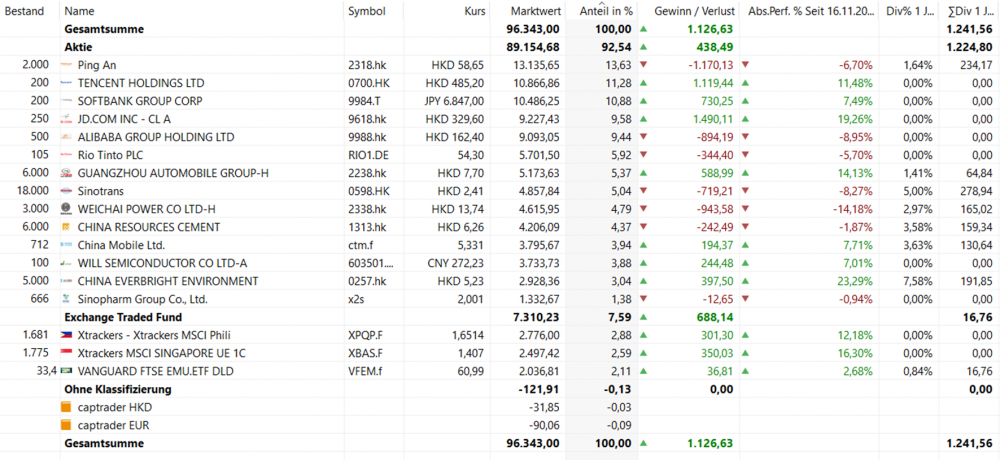Image resolution: width=1000 pixels, height=460 pixels.
Task: Open the ALIBABA GROUP HOLDING LTD position
Action: point(155,137)
